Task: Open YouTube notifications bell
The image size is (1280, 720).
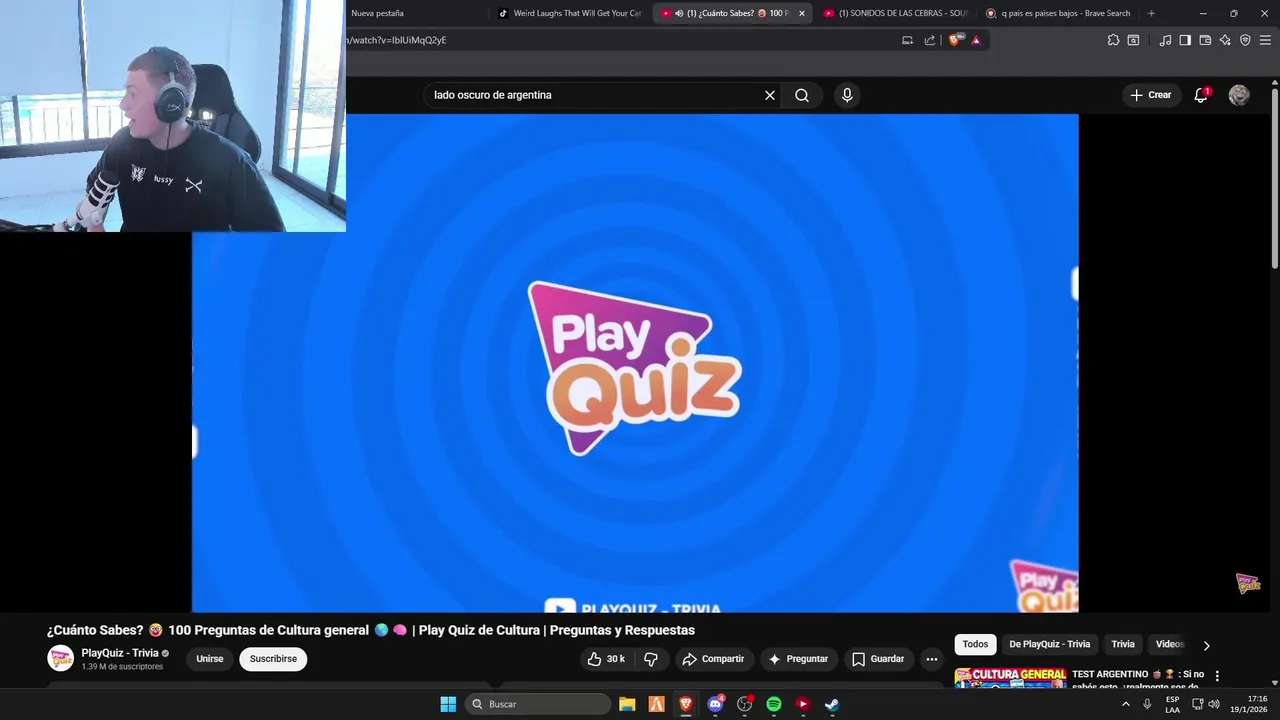Action: [1201, 95]
